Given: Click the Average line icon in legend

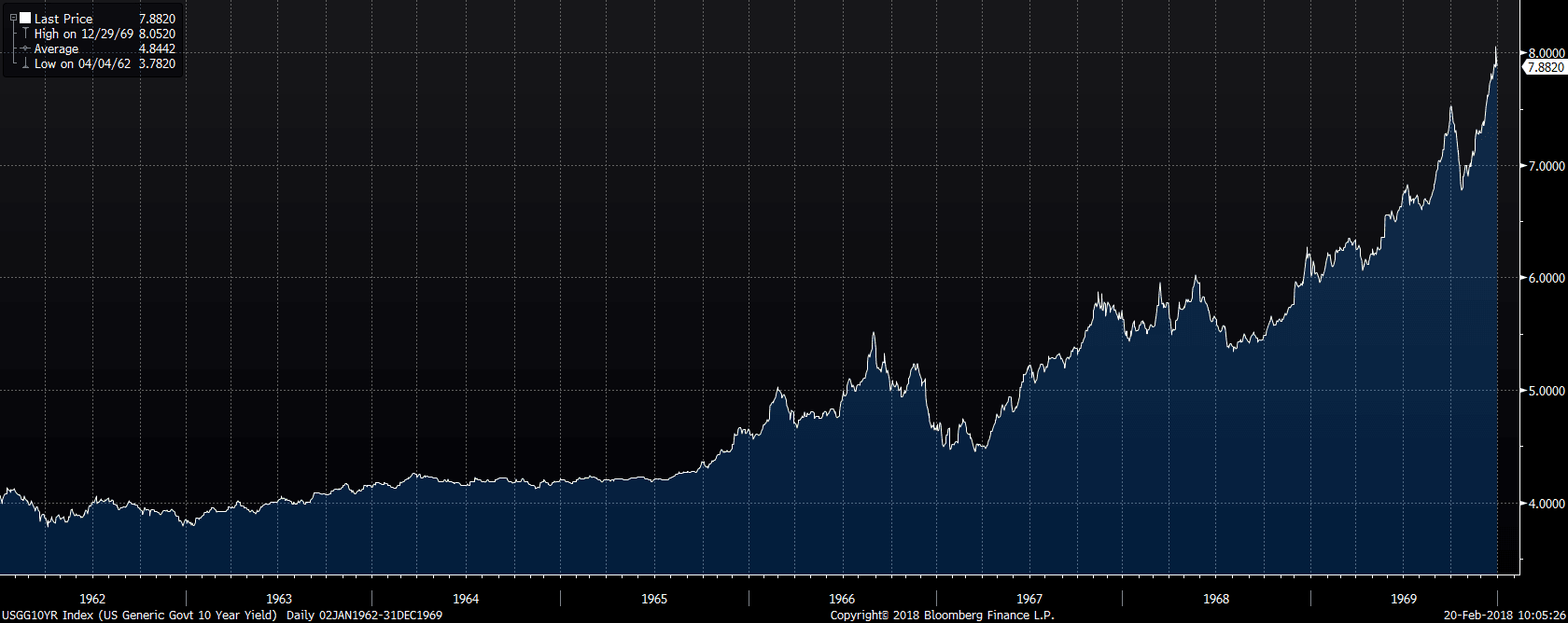Looking at the screenshot, I should (x=25, y=48).
